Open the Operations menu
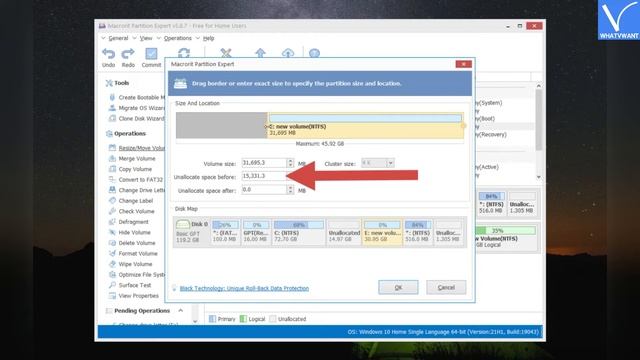The image size is (640, 360). pos(178,38)
